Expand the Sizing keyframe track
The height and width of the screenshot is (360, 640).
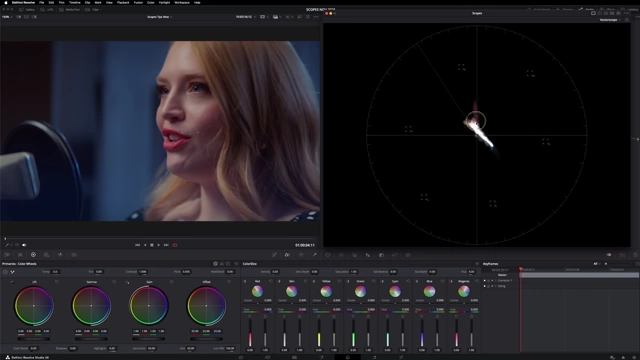(x=496, y=286)
